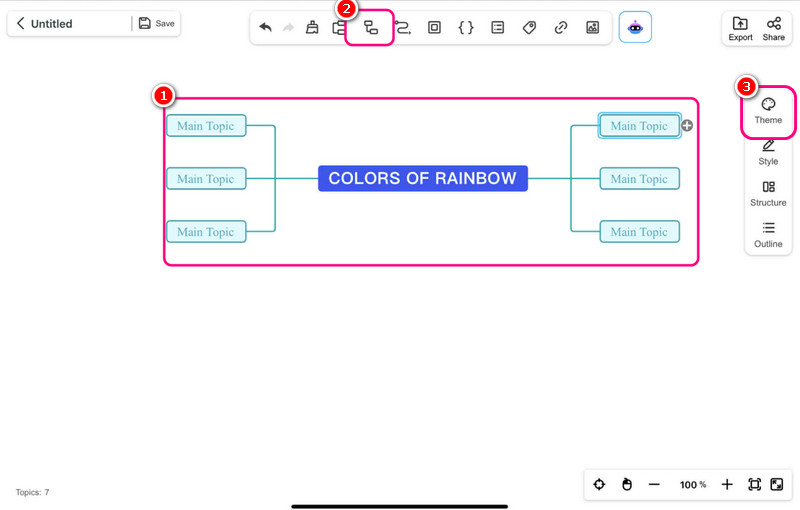800x510 pixels.
Task: Add a note to the topic
Action: click(497, 27)
